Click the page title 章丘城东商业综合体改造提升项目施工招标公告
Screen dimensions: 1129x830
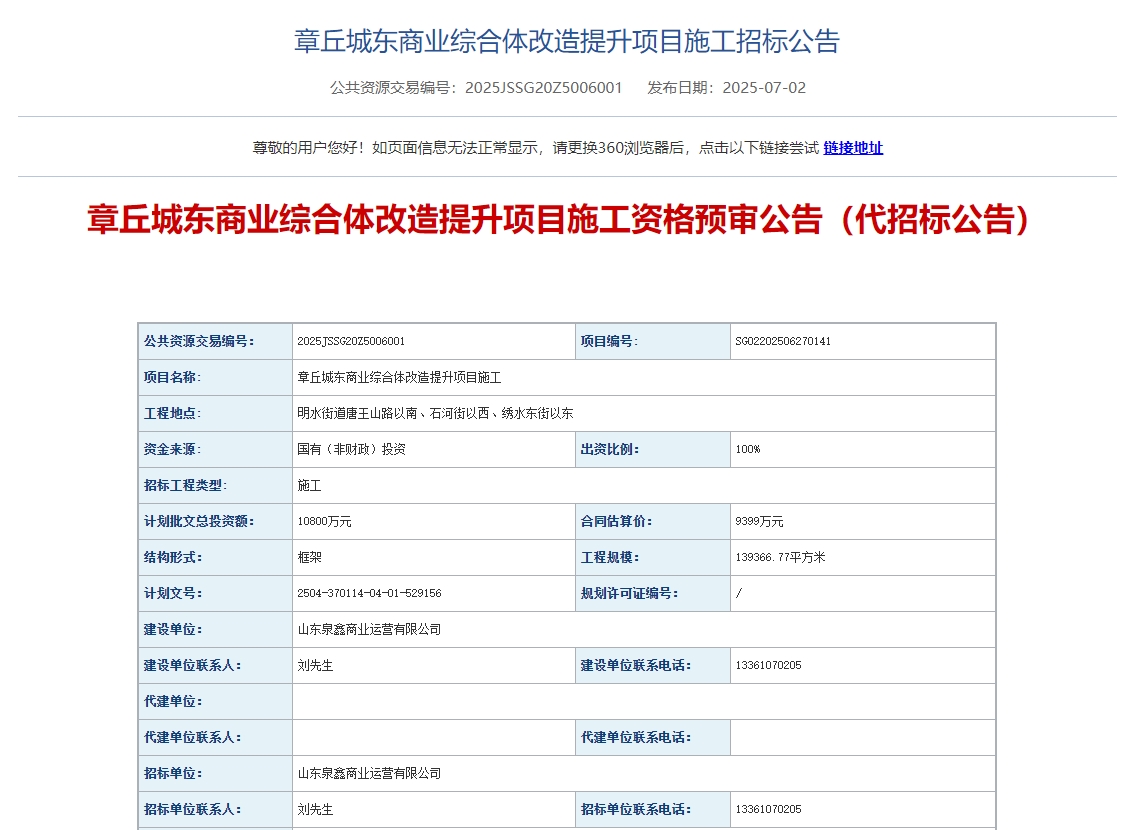point(567,41)
